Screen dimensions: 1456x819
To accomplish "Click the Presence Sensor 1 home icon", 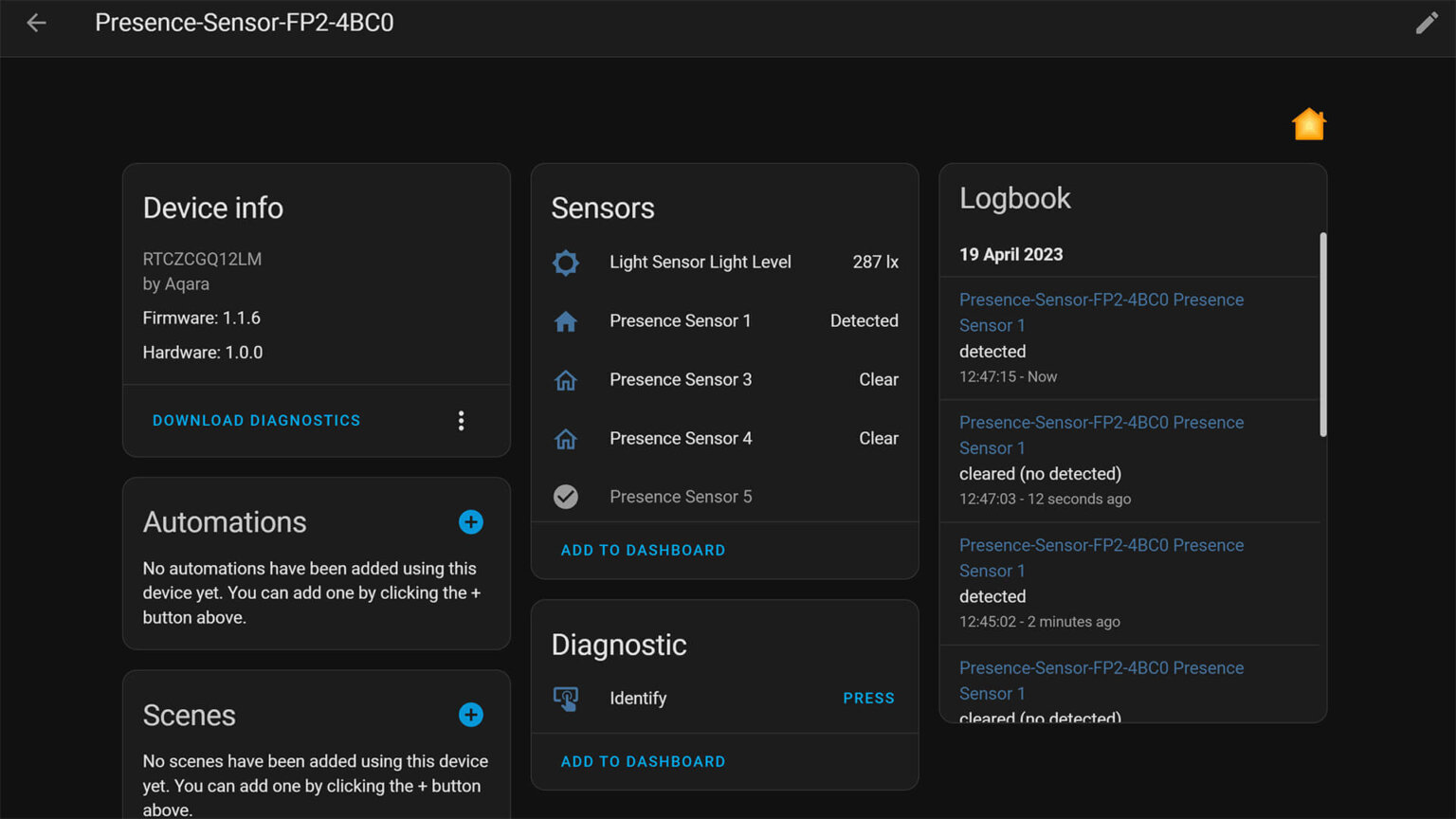I will [566, 321].
